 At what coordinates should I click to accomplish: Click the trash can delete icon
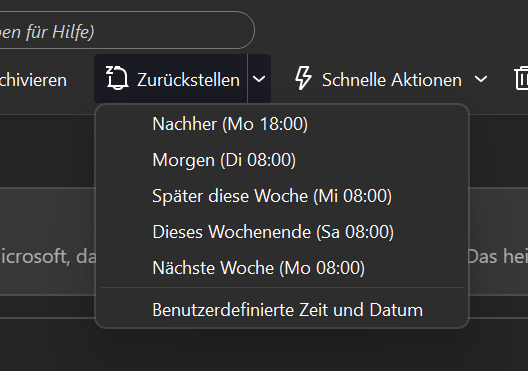click(x=521, y=78)
